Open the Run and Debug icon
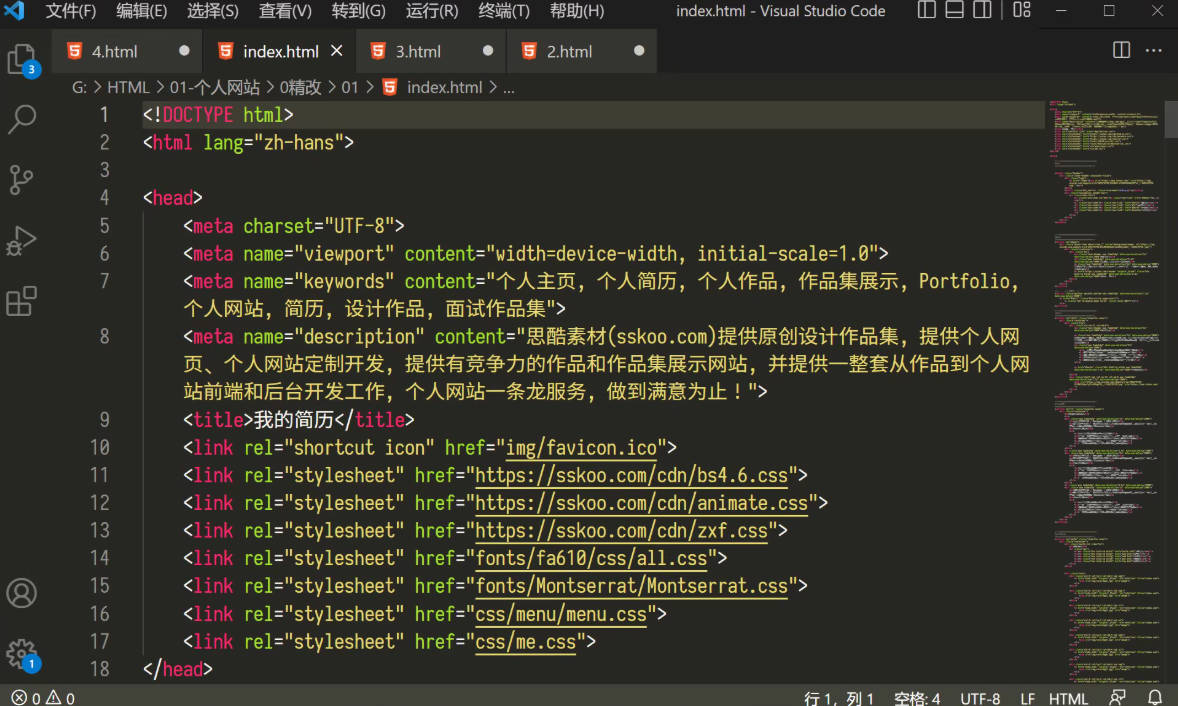 pos(22,240)
